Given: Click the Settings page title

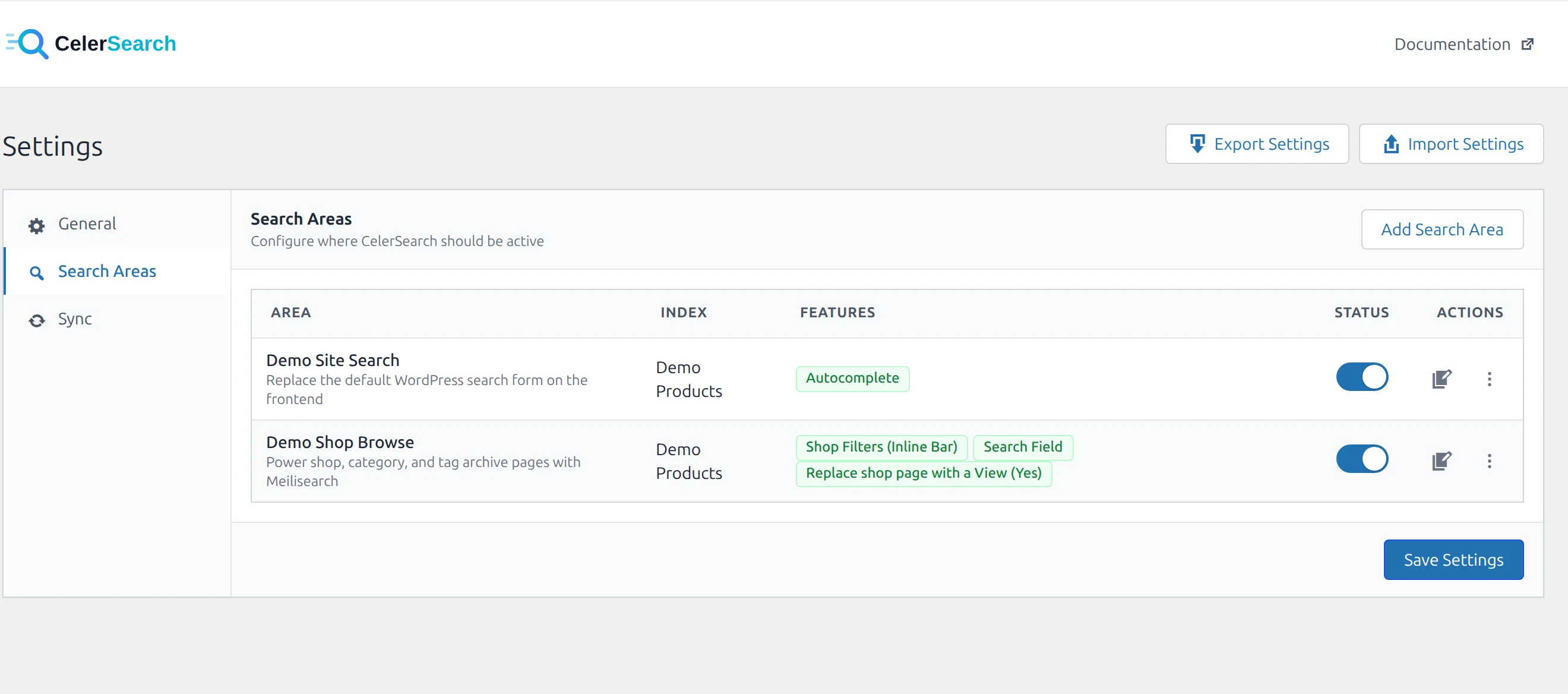Looking at the screenshot, I should (x=52, y=146).
